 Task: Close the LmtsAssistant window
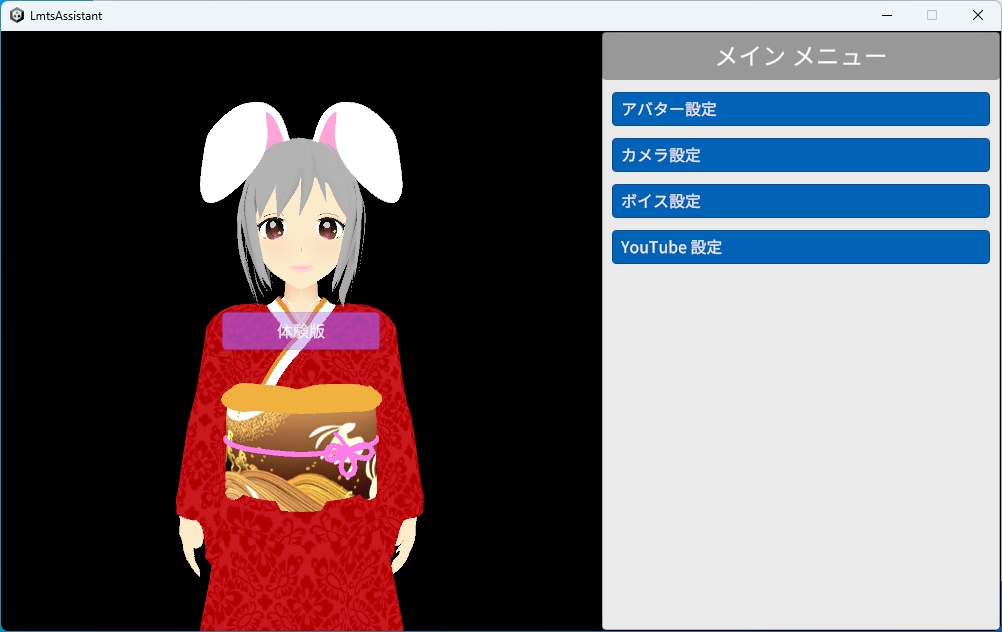click(977, 15)
